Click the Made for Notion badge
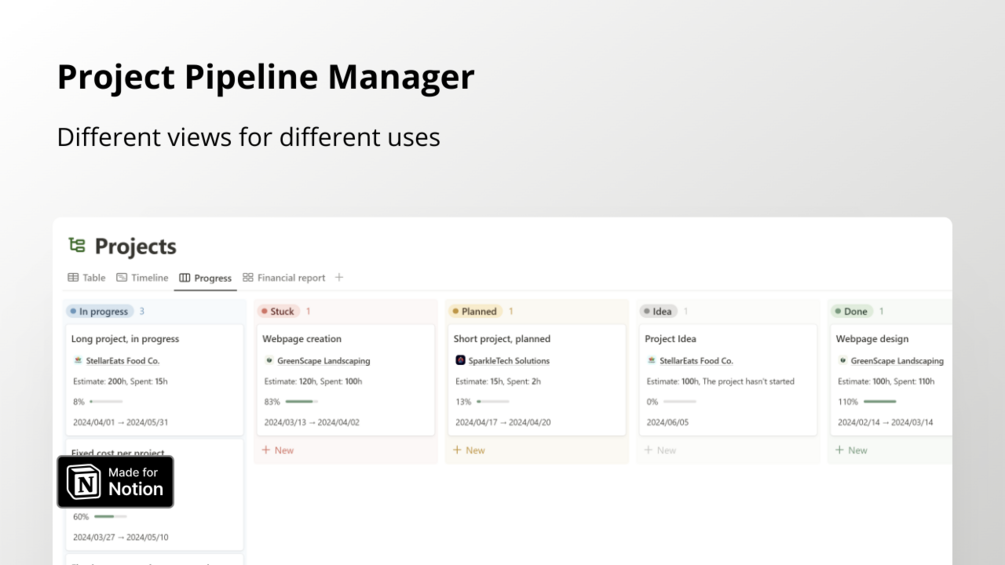Screen dimensions: 1005x565 tap(115, 482)
